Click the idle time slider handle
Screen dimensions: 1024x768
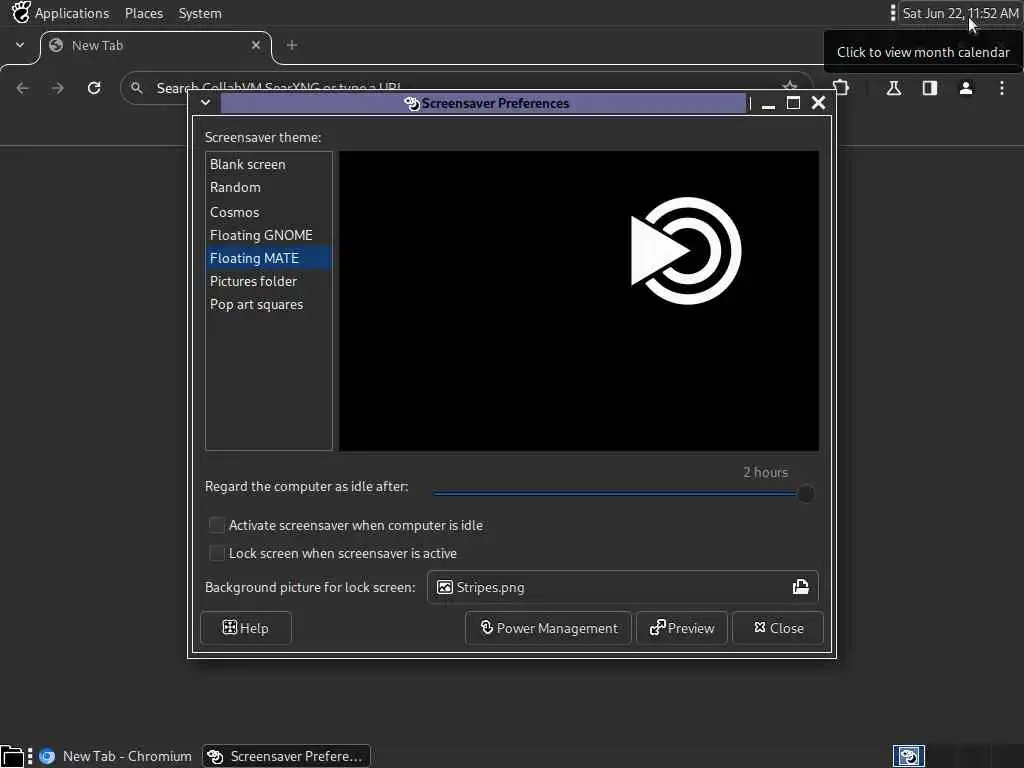(806, 494)
